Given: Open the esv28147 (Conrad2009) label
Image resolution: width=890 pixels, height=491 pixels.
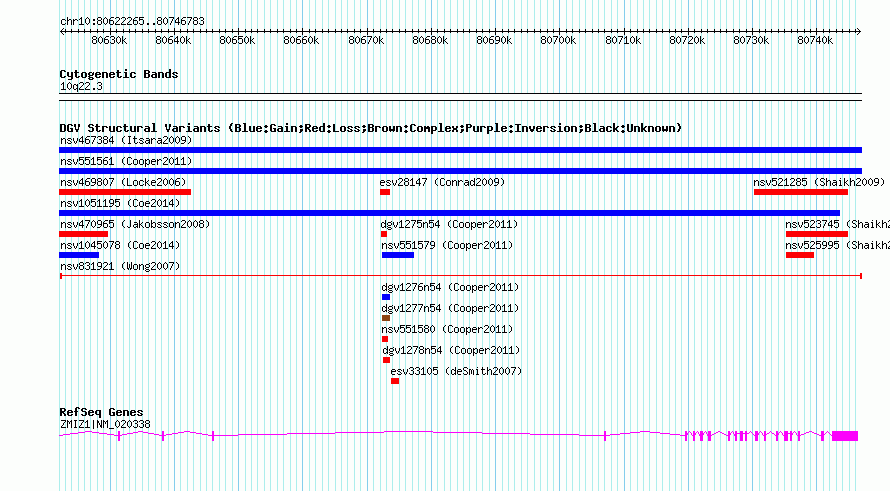Looking at the screenshot, I should 442,182.
